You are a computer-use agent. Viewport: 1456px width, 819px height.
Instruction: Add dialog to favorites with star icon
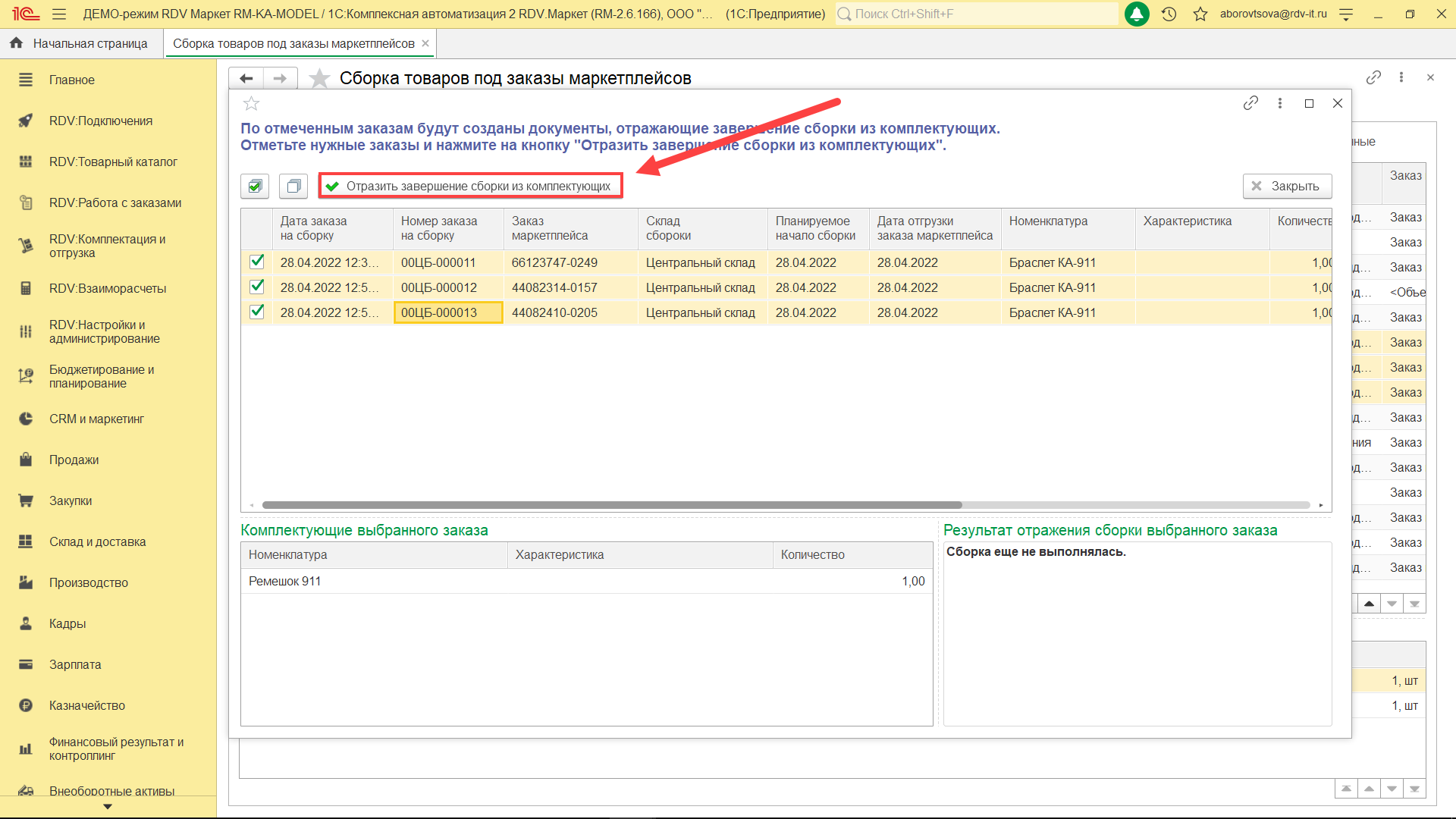[252, 104]
